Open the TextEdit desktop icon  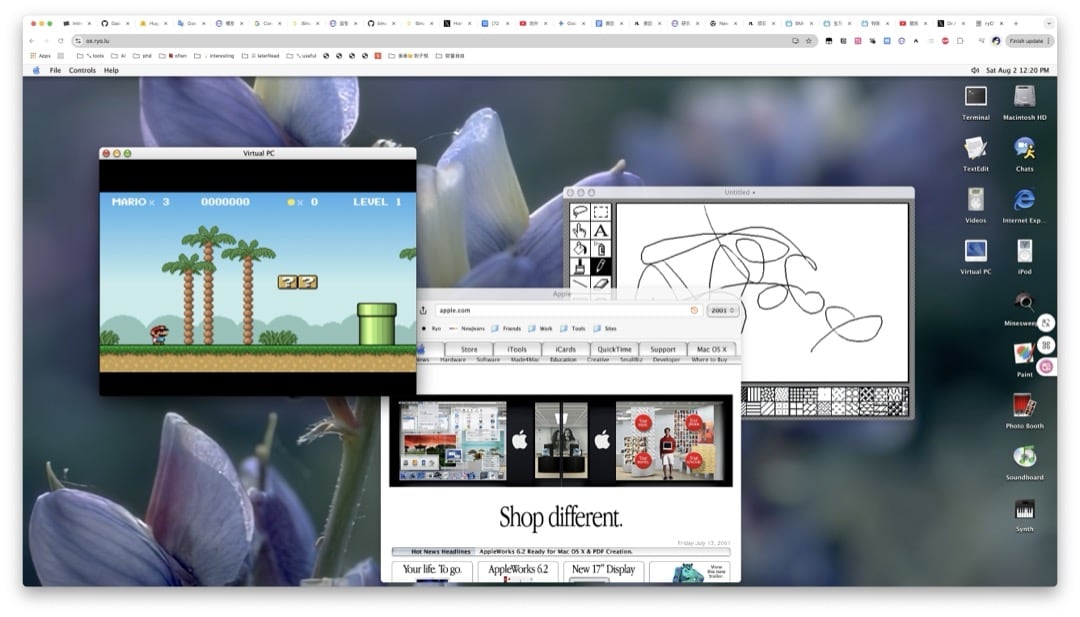[x=975, y=154]
